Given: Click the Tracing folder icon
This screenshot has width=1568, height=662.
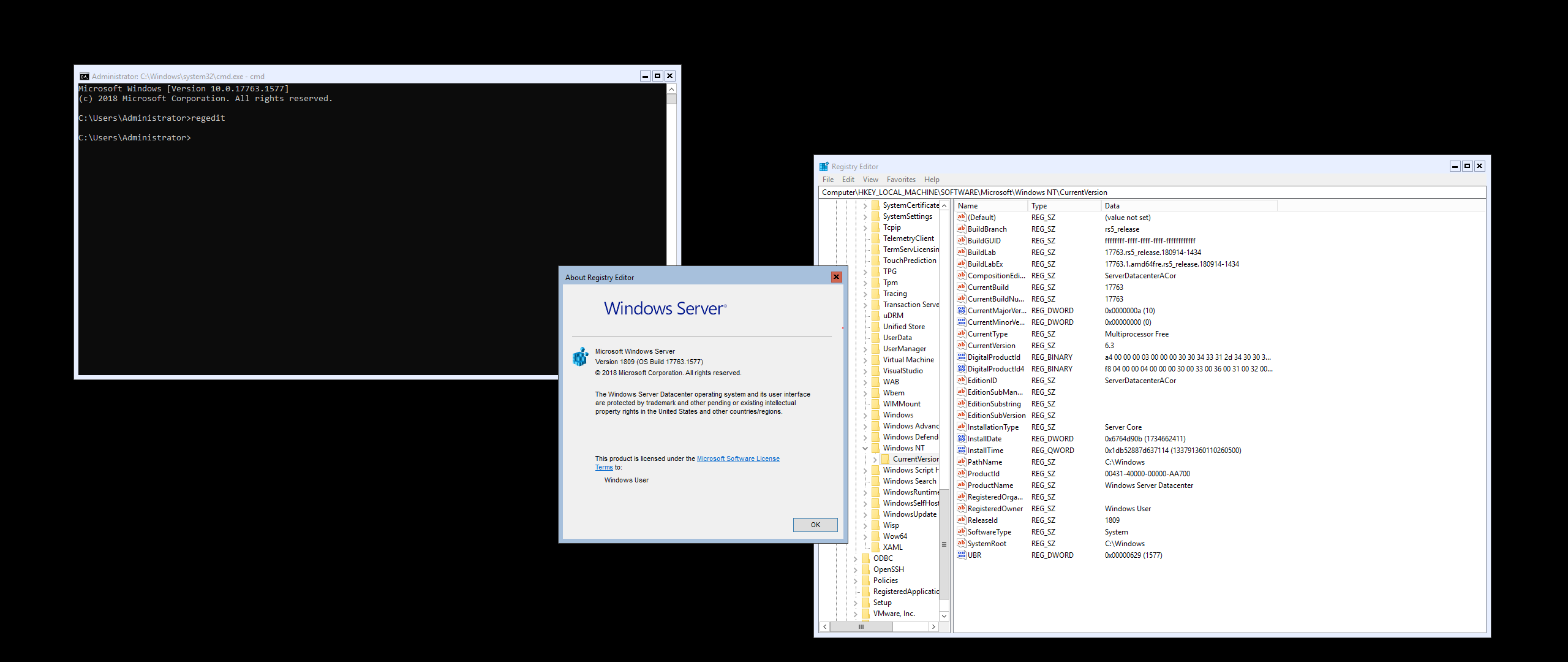Looking at the screenshot, I should (x=875, y=294).
